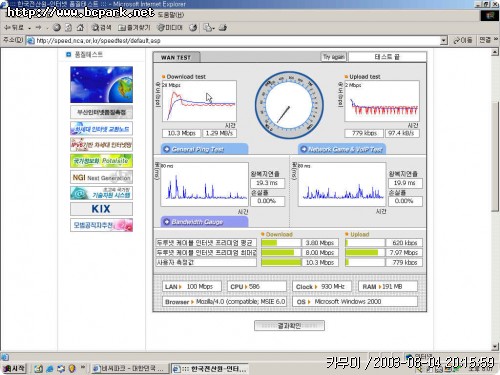Click the Back (뒤로) toolbar button
Viewport: 500px width, 375px height.
coord(14,28)
